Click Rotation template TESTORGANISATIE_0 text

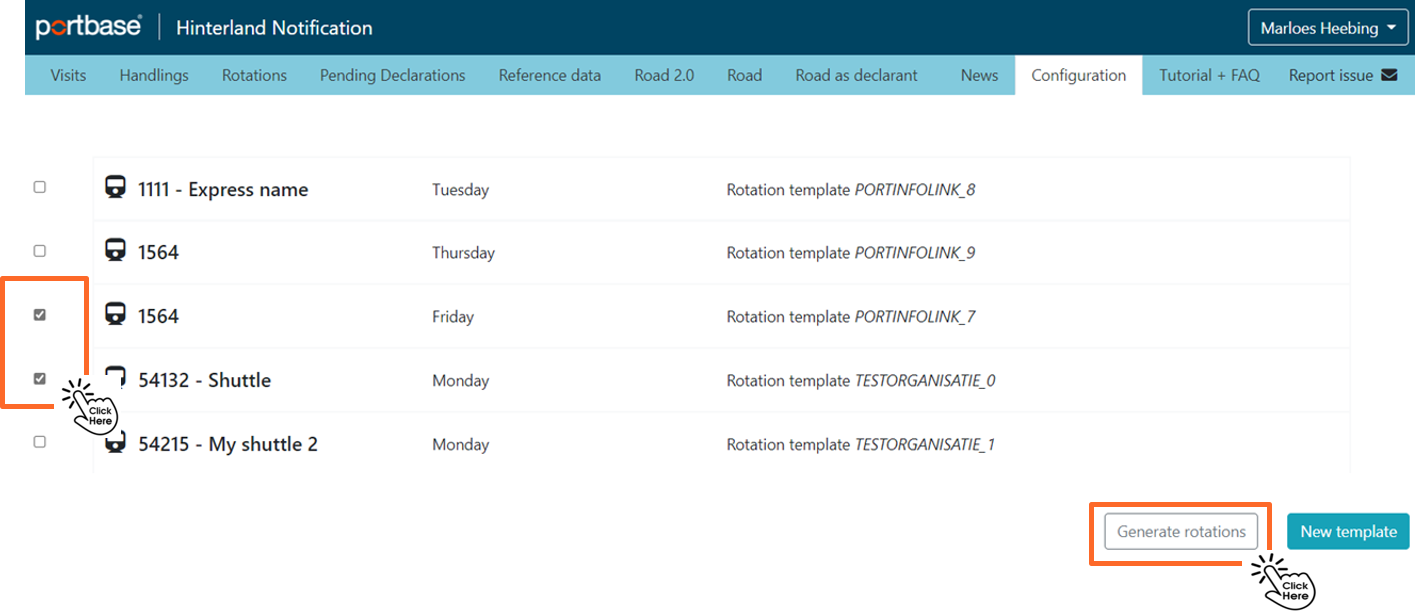(861, 381)
